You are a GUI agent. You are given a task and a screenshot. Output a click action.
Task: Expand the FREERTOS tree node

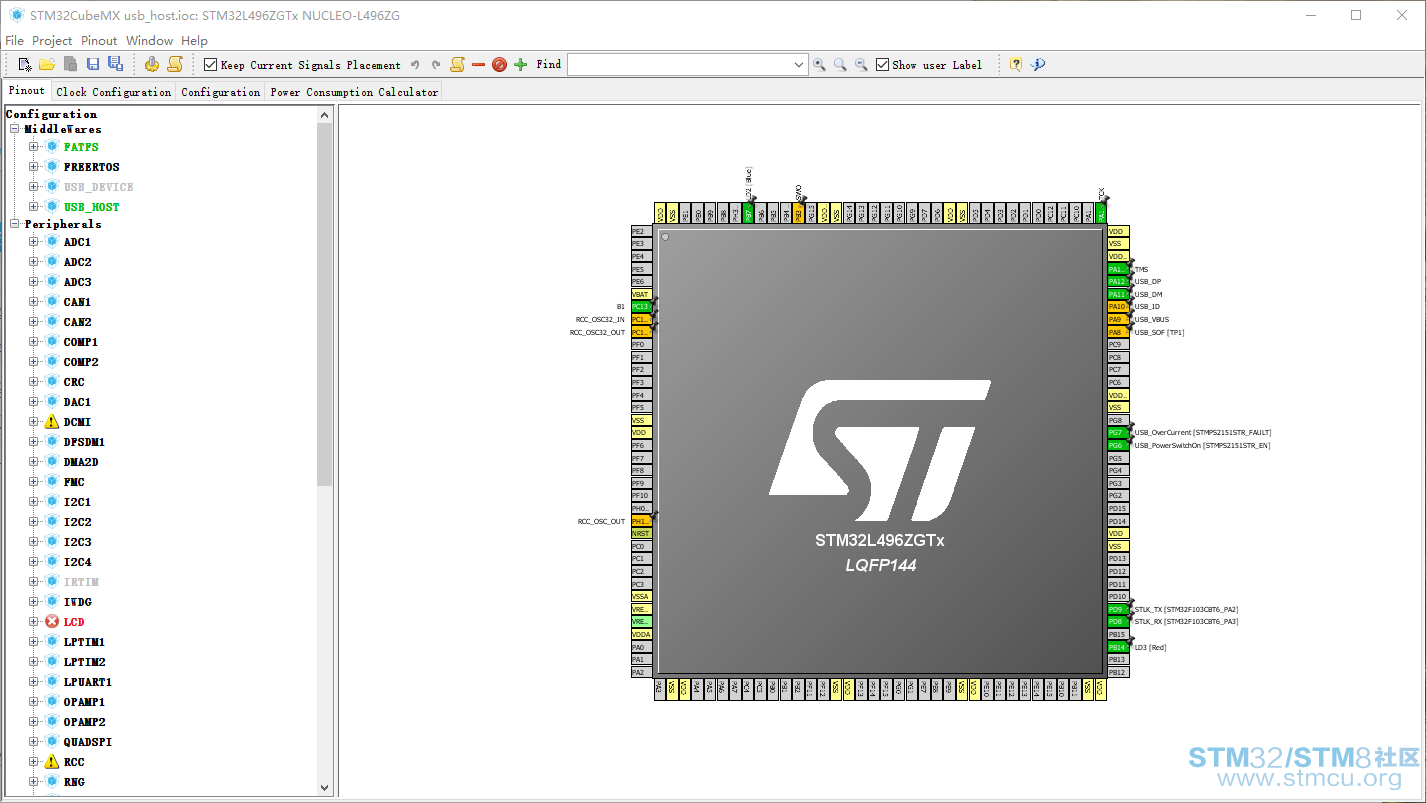click(34, 167)
